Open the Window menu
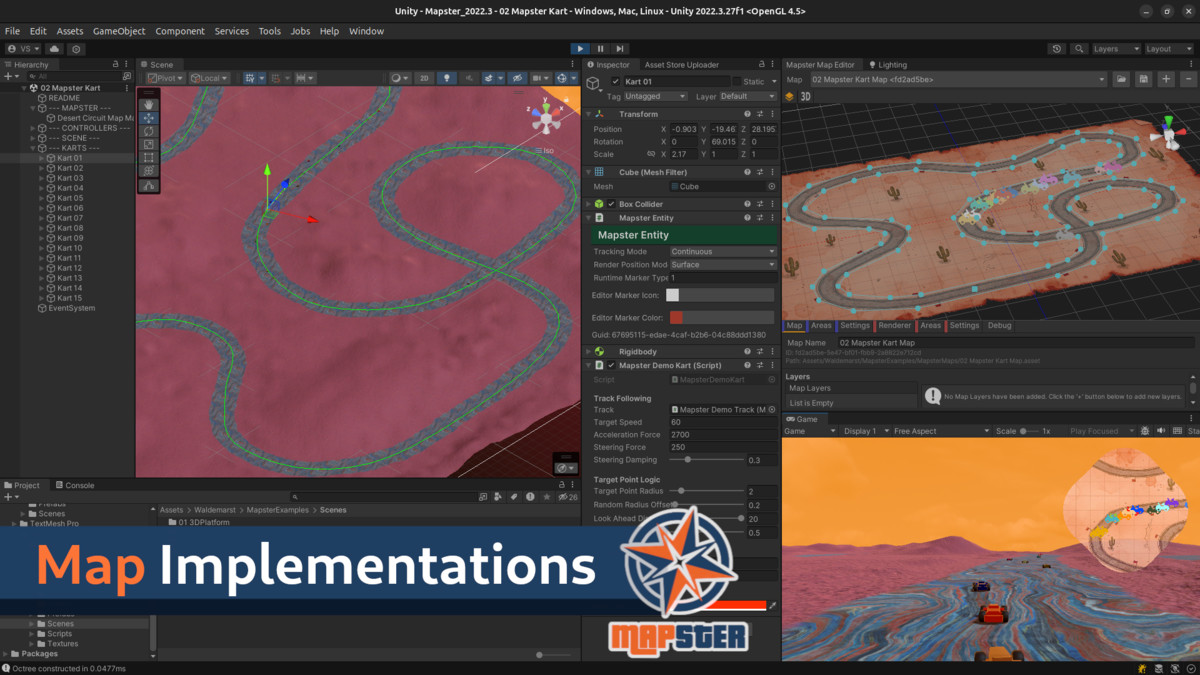The image size is (1200, 675). (366, 31)
